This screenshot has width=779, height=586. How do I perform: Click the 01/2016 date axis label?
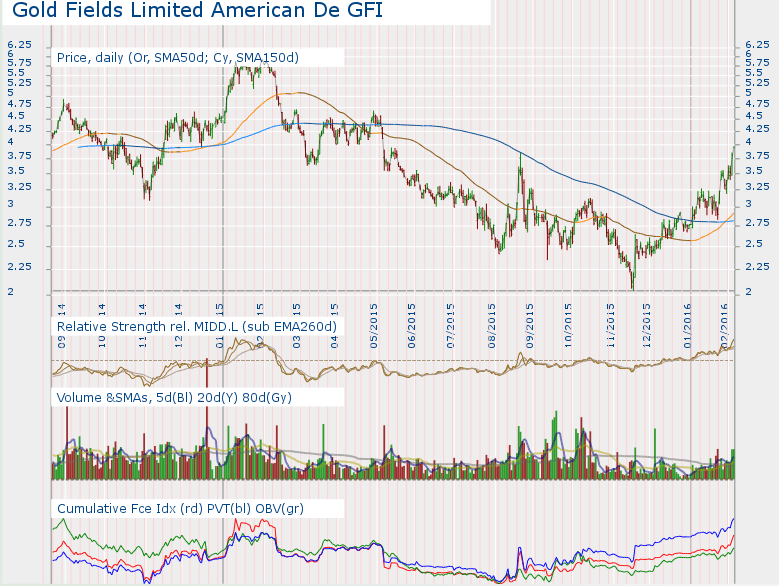pos(688,326)
